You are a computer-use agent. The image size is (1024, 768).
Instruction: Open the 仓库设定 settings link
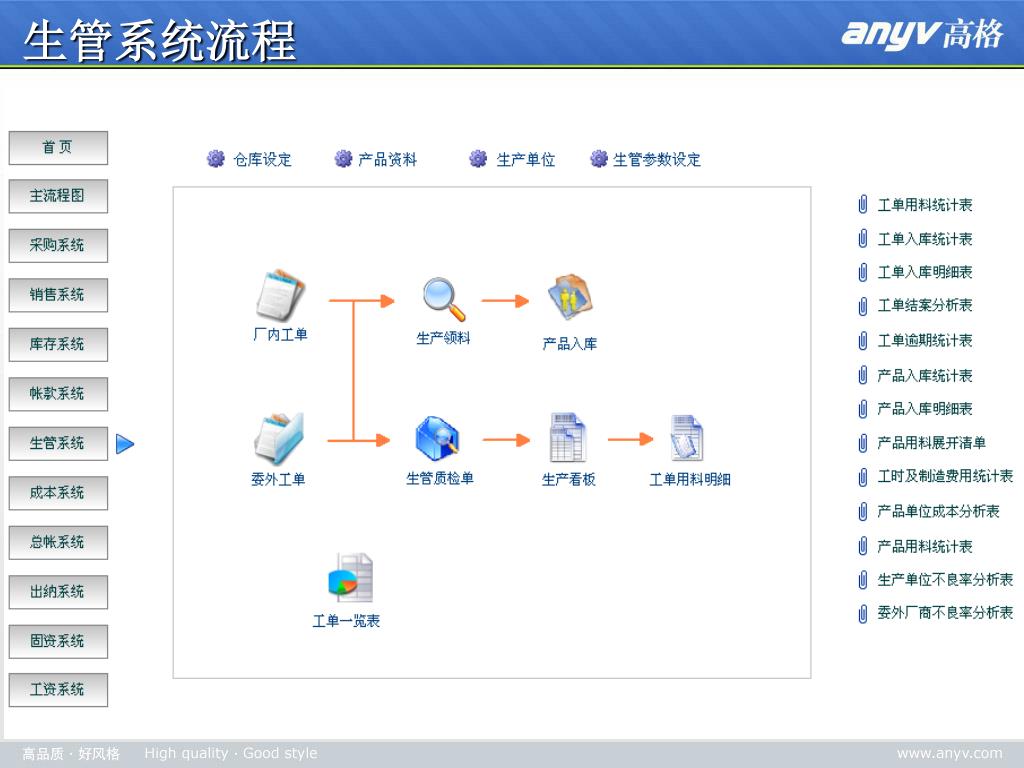click(263, 159)
